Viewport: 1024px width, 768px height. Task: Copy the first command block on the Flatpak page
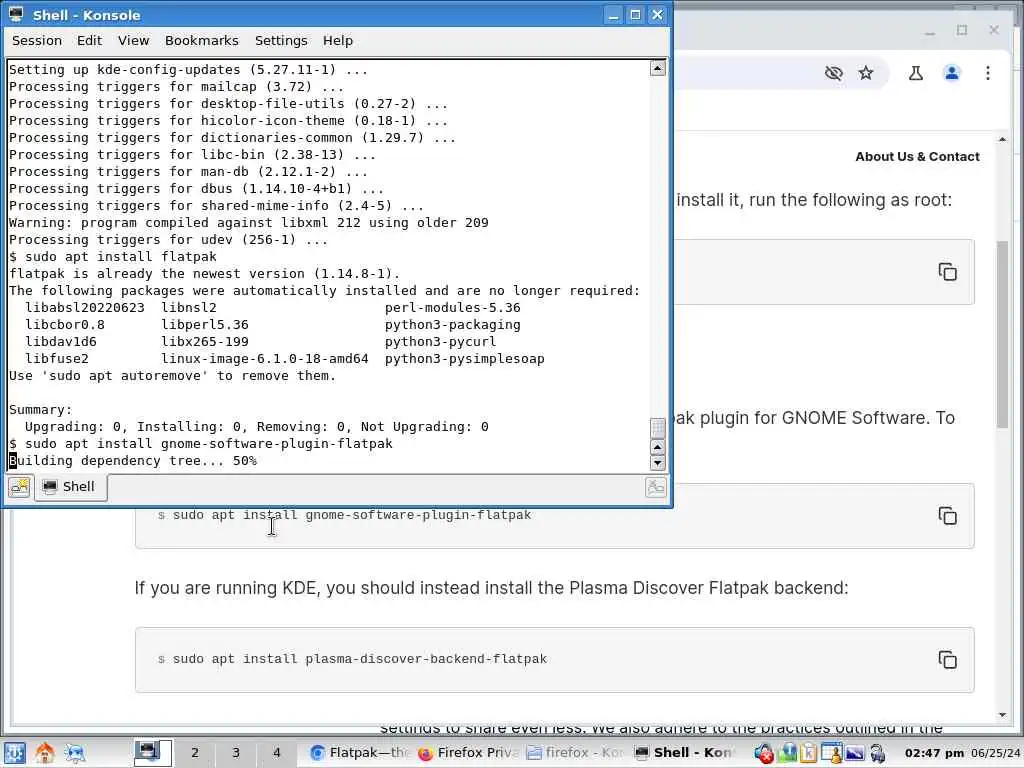(948, 272)
